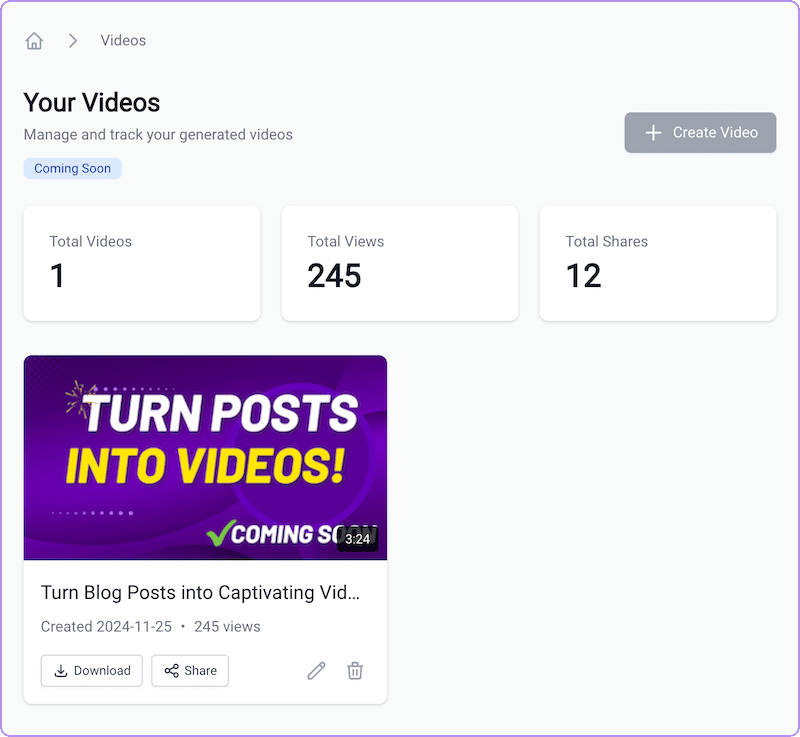Open the Turn Blog Posts video title
Viewport: 800px width, 737px height.
(200, 593)
